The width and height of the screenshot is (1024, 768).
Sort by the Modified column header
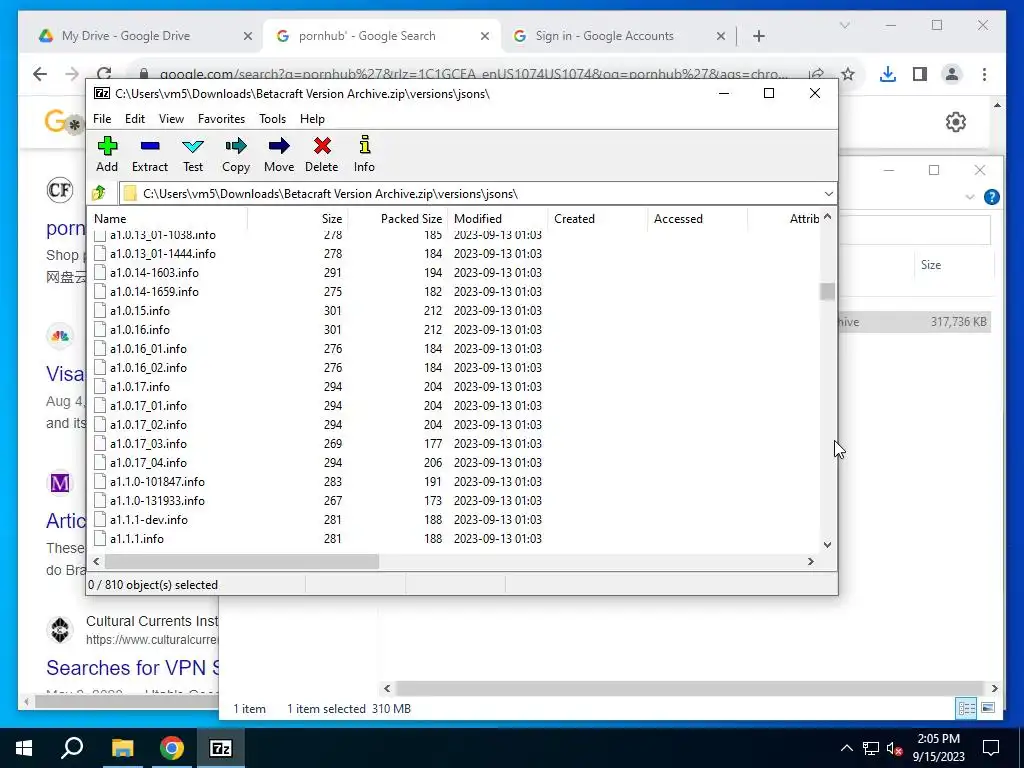(498, 219)
